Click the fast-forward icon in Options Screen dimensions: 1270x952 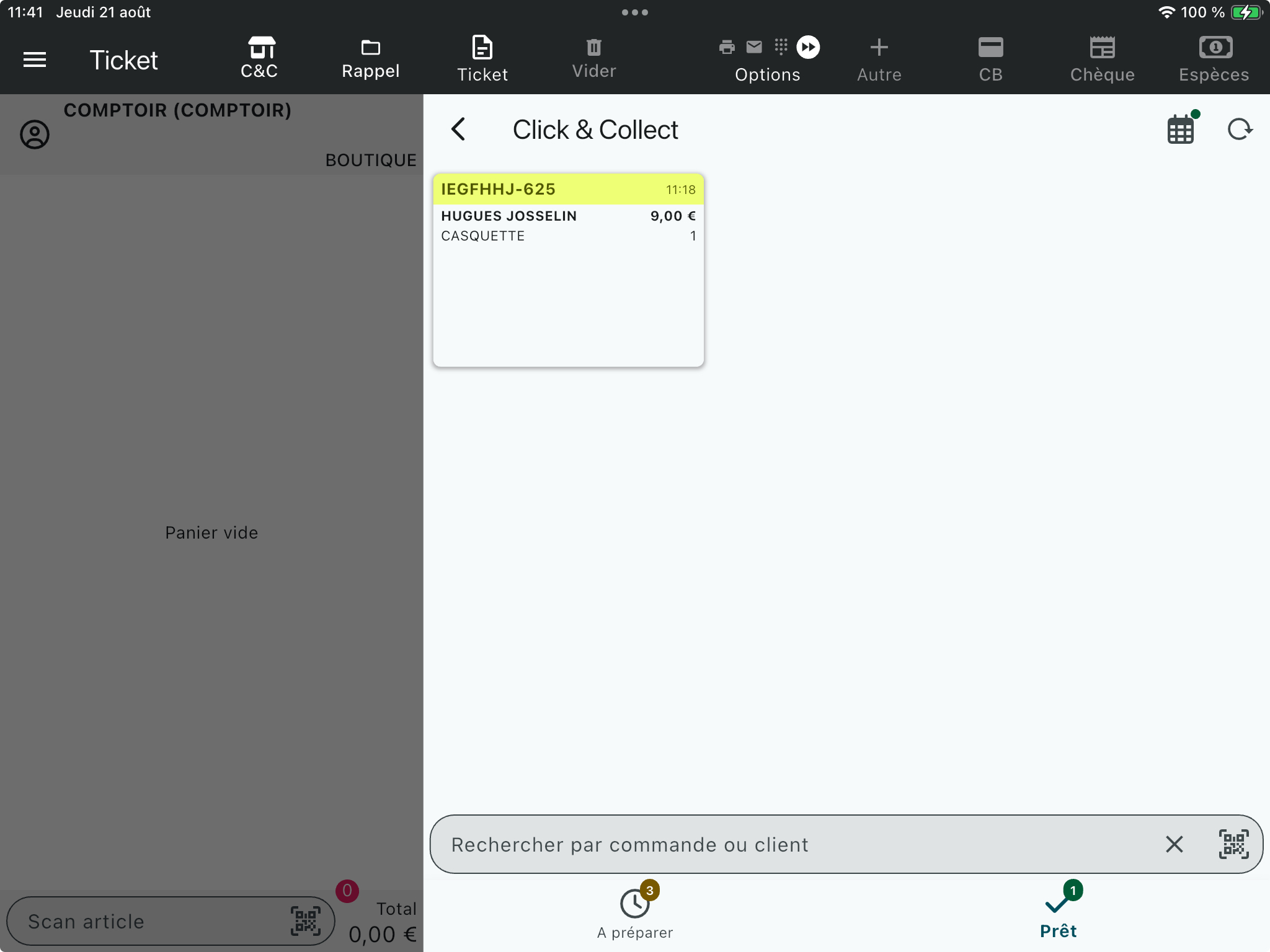pyautogui.click(x=808, y=47)
